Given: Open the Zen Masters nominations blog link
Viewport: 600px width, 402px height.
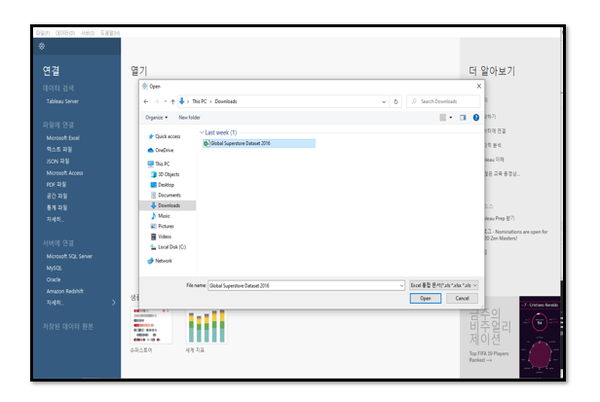Looking at the screenshot, I should [517, 235].
